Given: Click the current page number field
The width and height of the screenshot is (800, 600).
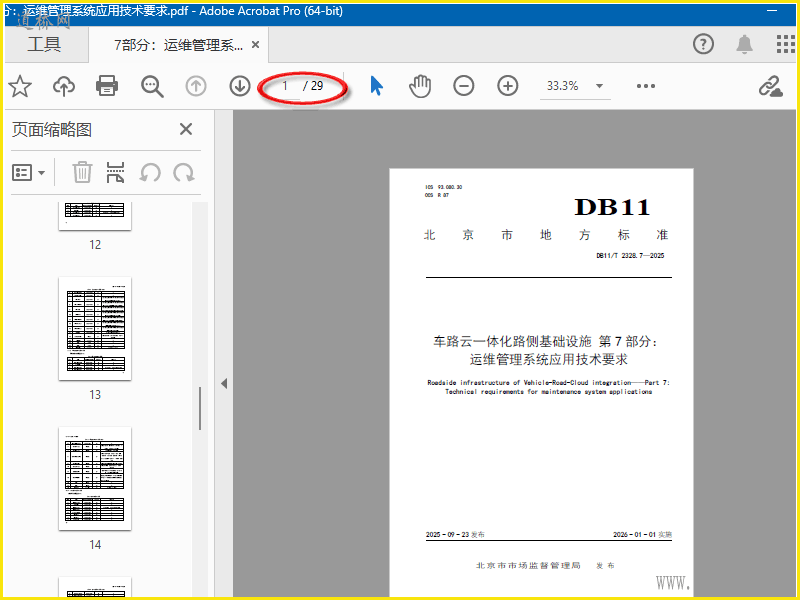Looking at the screenshot, I should tap(285, 86).
